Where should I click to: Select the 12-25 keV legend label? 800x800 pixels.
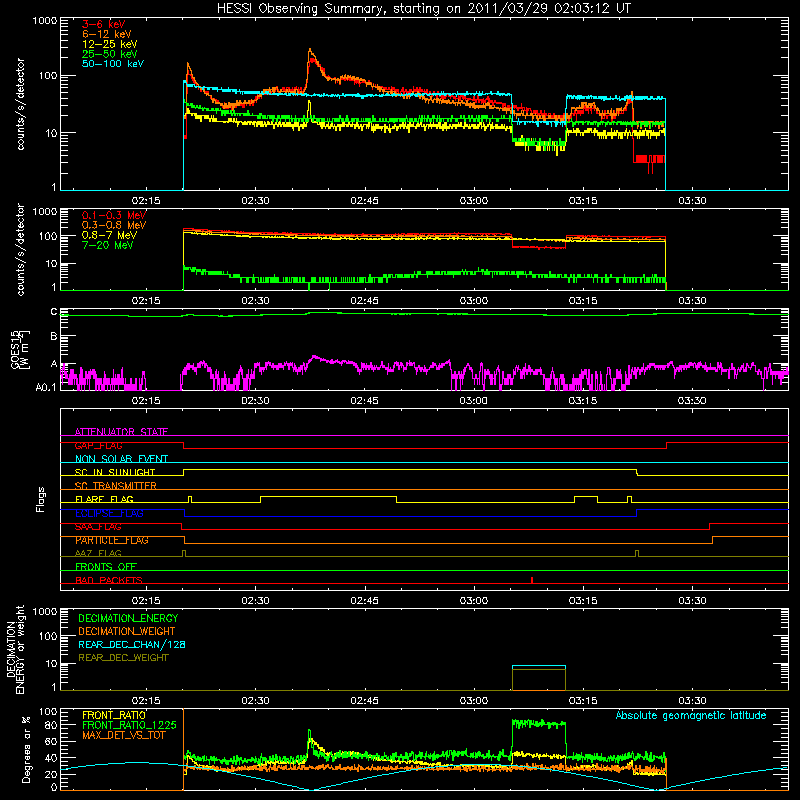coord(110,44)
